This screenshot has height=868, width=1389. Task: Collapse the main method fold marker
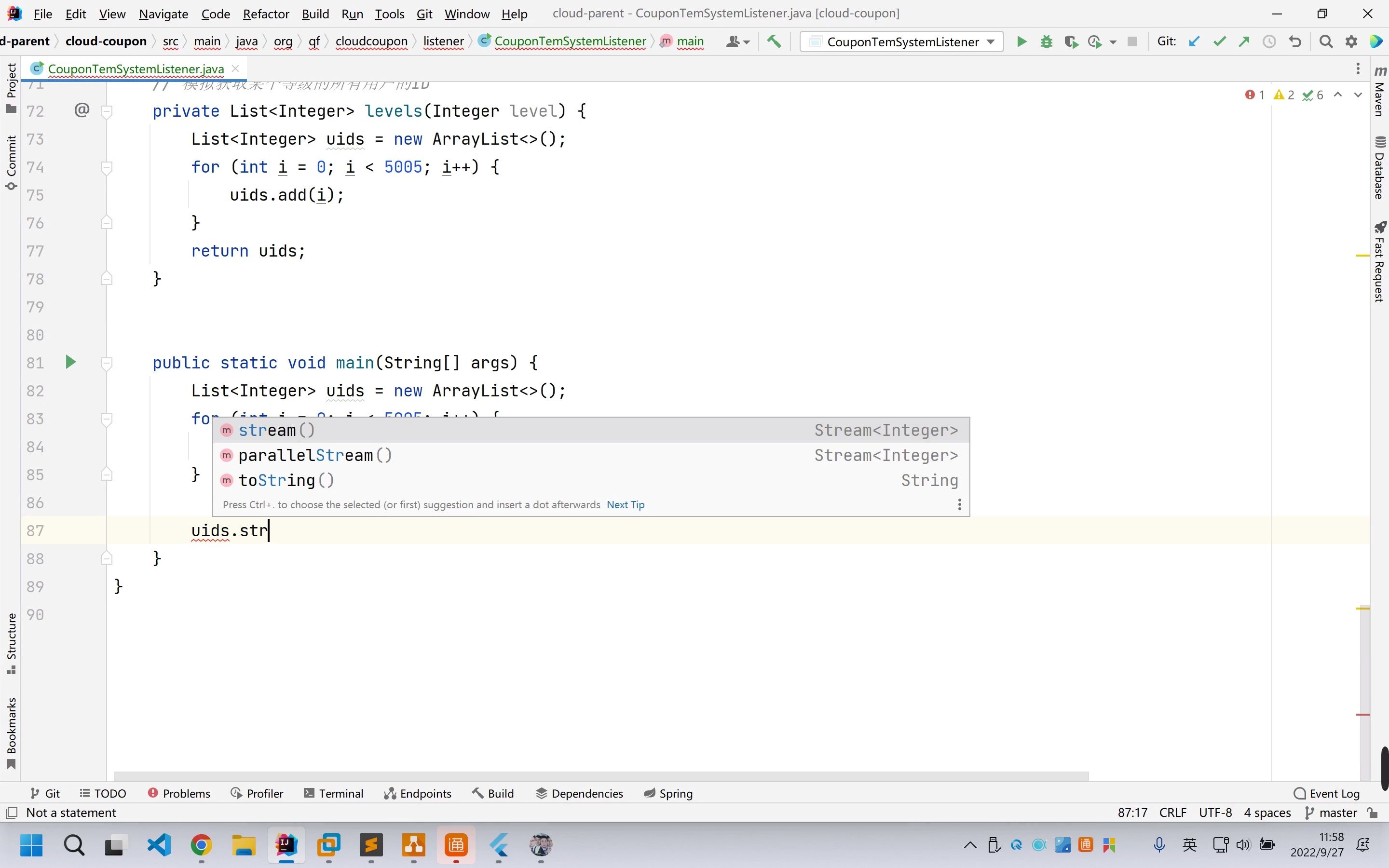(x=106, y=363)
